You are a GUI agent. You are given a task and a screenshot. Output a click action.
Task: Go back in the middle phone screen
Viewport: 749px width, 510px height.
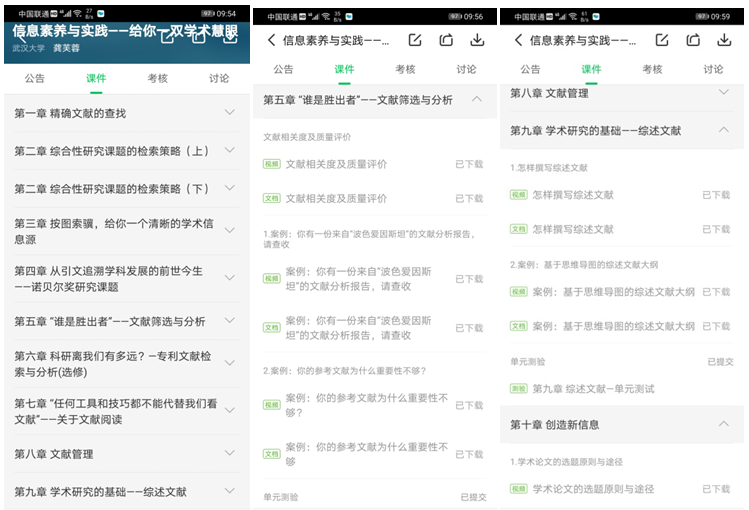pyautogui.click(x=271, y=40)
